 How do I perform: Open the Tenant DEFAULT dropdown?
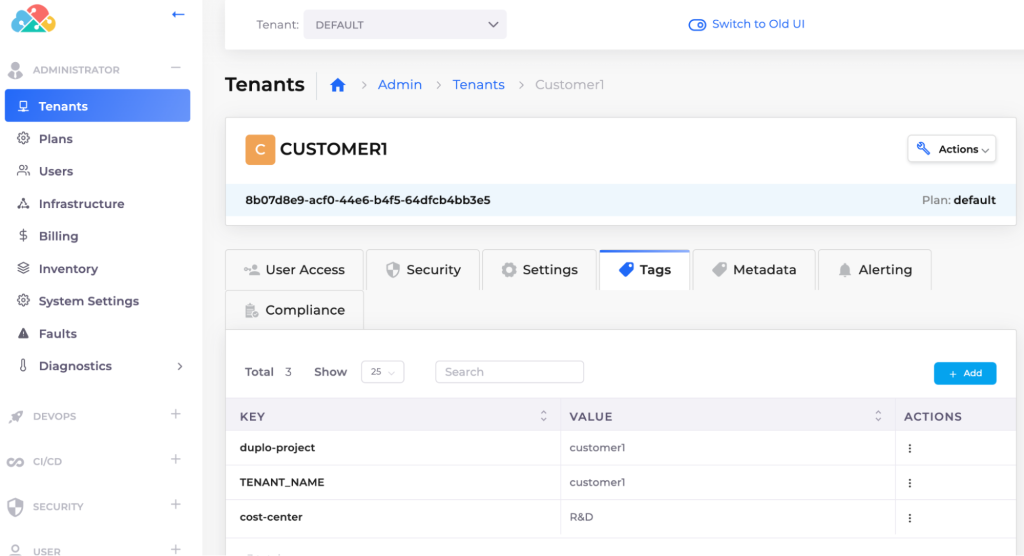405,25
